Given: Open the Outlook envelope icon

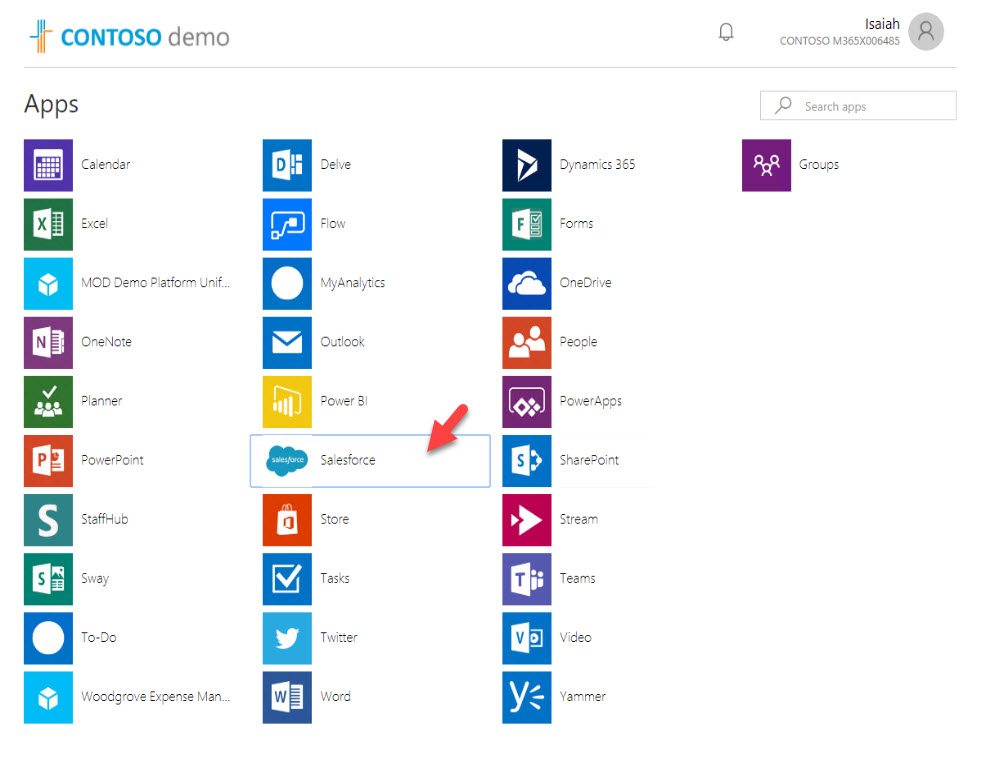Looking at the screenshot, I should (x=287, y=342).
